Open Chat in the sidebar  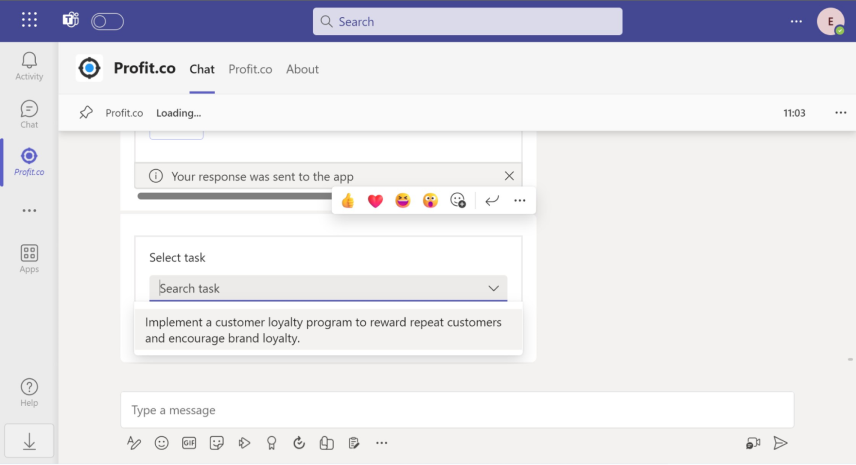pyautogui.click(x=29, y=115)
